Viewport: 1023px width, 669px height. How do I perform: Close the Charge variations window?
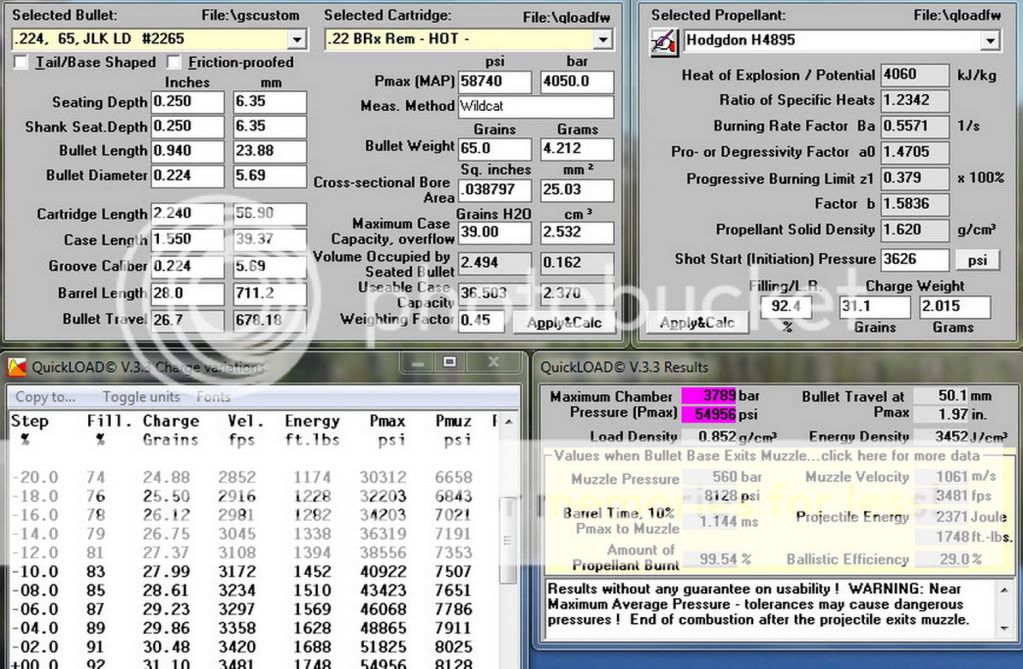tap(494, 362)
